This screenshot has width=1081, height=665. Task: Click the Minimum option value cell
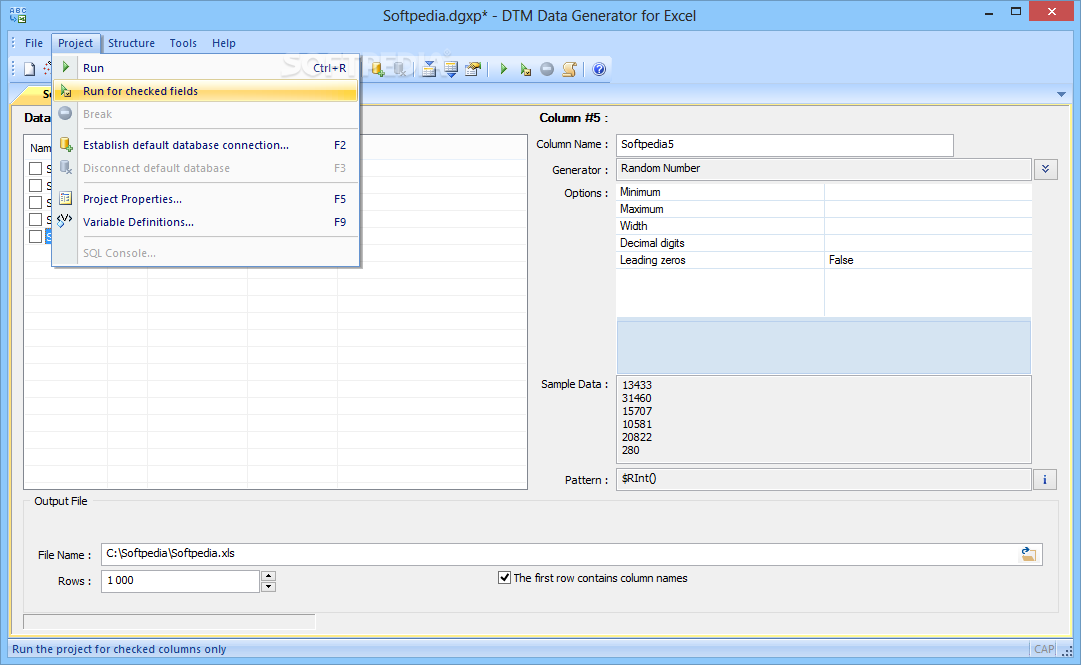[x=928, y=192]
